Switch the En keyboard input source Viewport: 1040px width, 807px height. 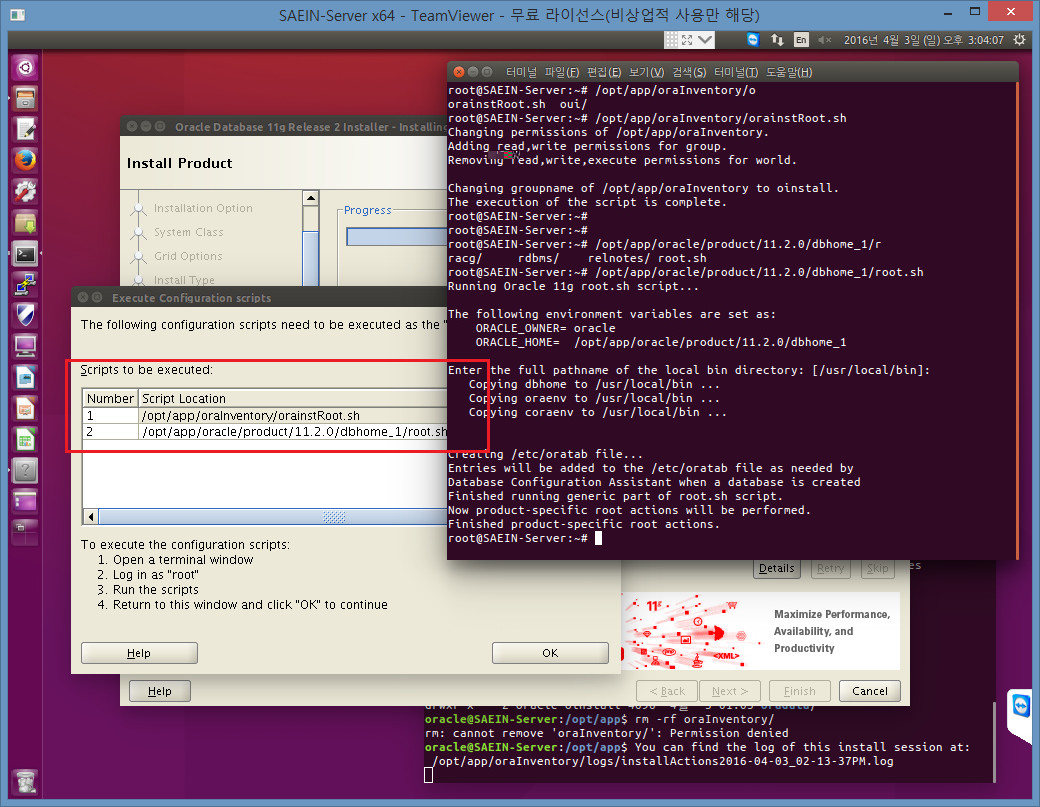(x=801, y=40)
